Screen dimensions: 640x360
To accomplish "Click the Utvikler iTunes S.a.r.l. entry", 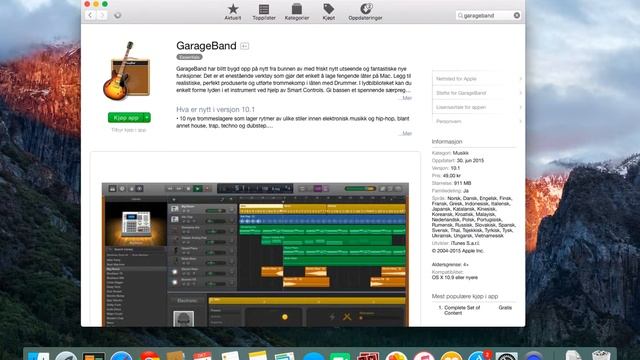I will click(x=456, y=243).
